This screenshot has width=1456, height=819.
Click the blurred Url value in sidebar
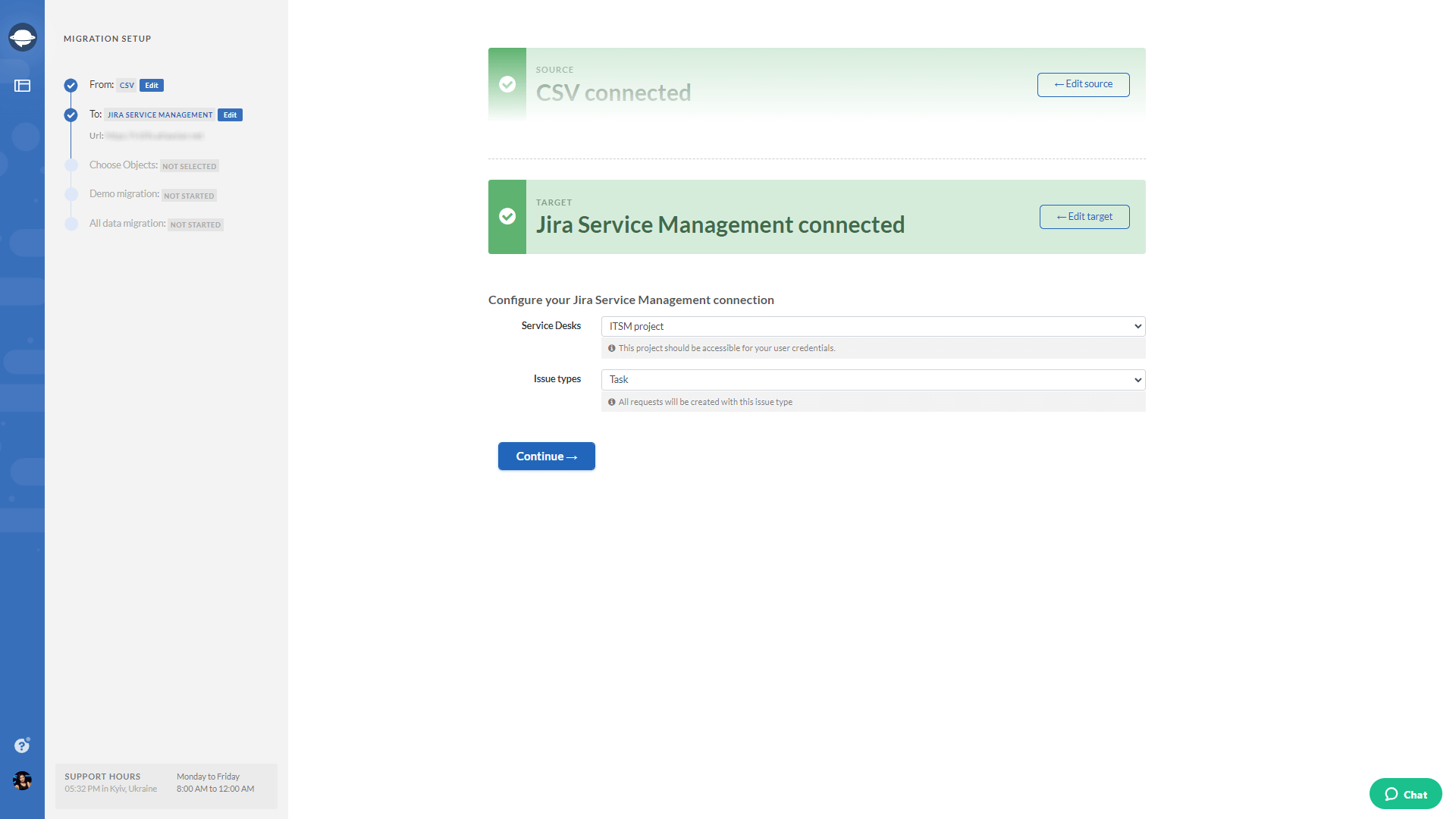point(155,136)
